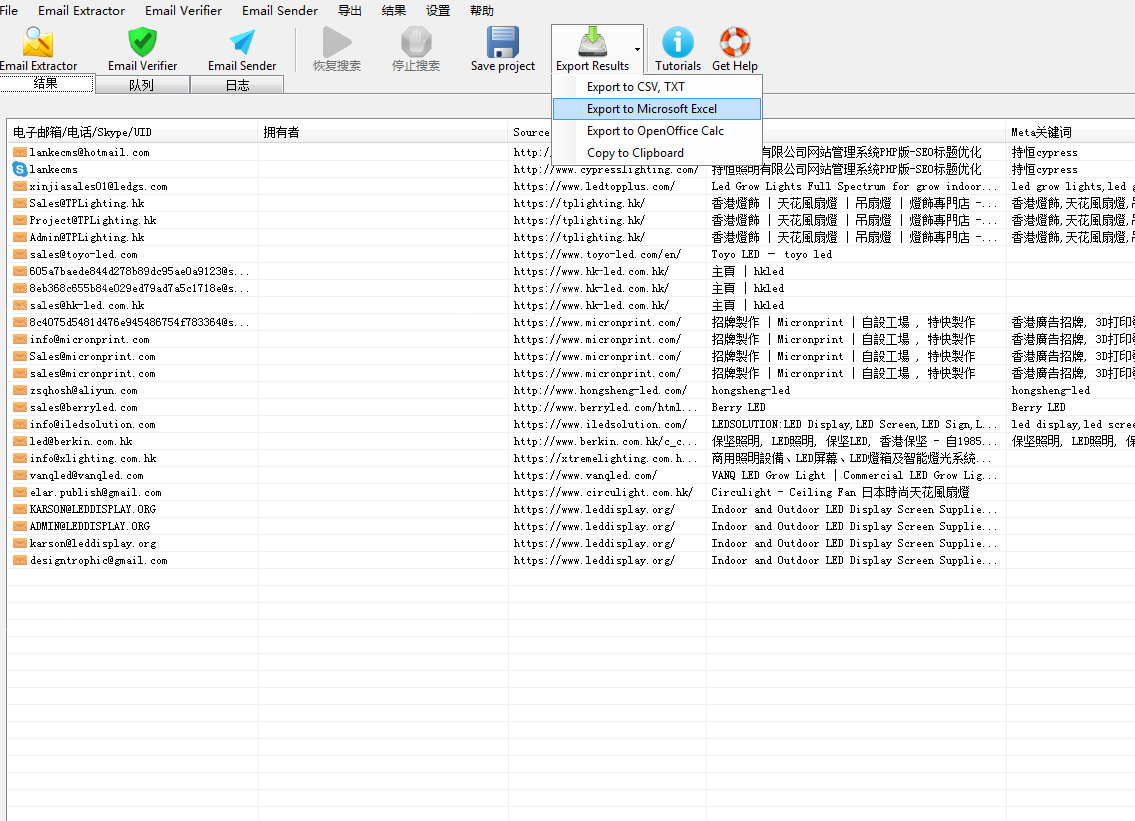Select row sales@hk-led.com.hk
1135x821 pixels.
point(571,306)
